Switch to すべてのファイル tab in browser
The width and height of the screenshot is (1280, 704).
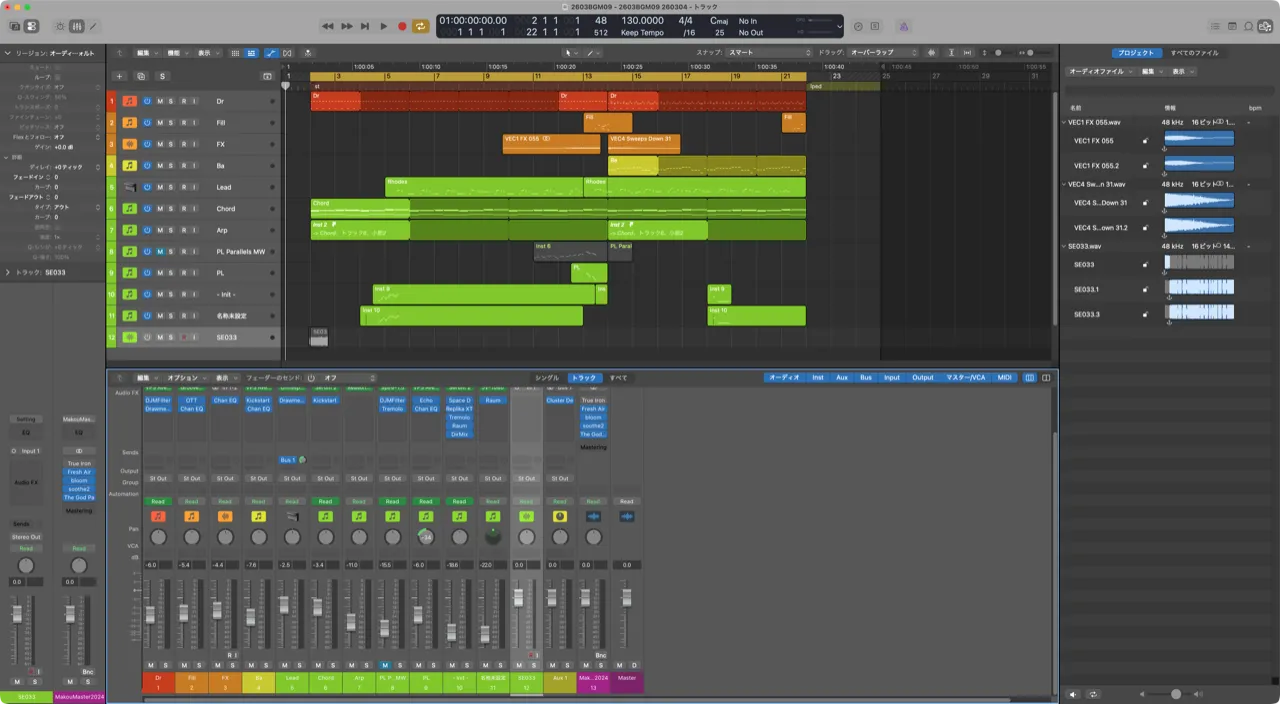click(1194, 52)
